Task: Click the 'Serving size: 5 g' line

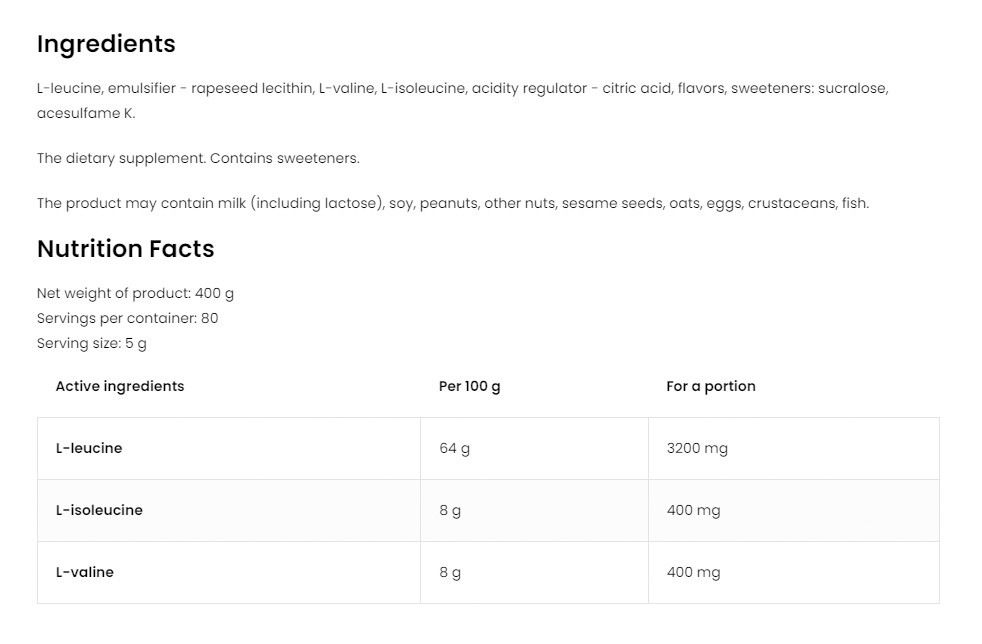Action: point(92,343)
